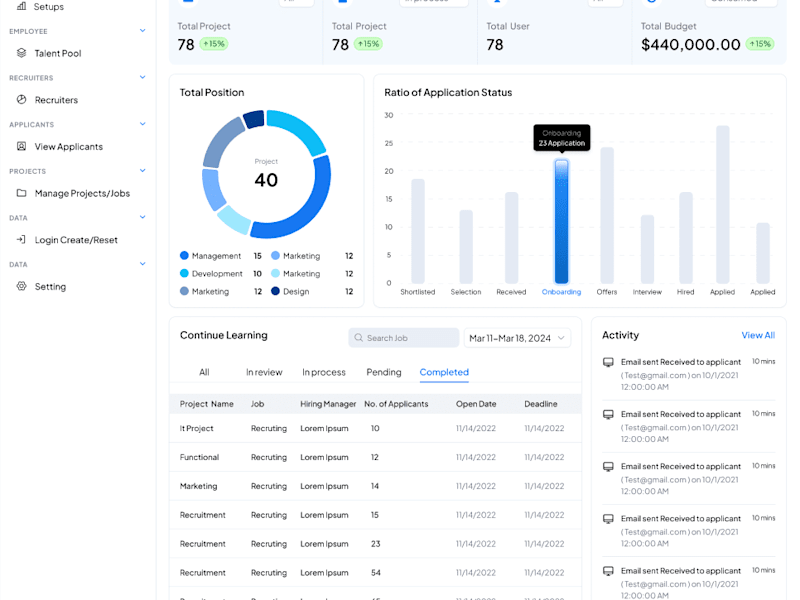Click the Deadline column header

(x=541, y=404)
